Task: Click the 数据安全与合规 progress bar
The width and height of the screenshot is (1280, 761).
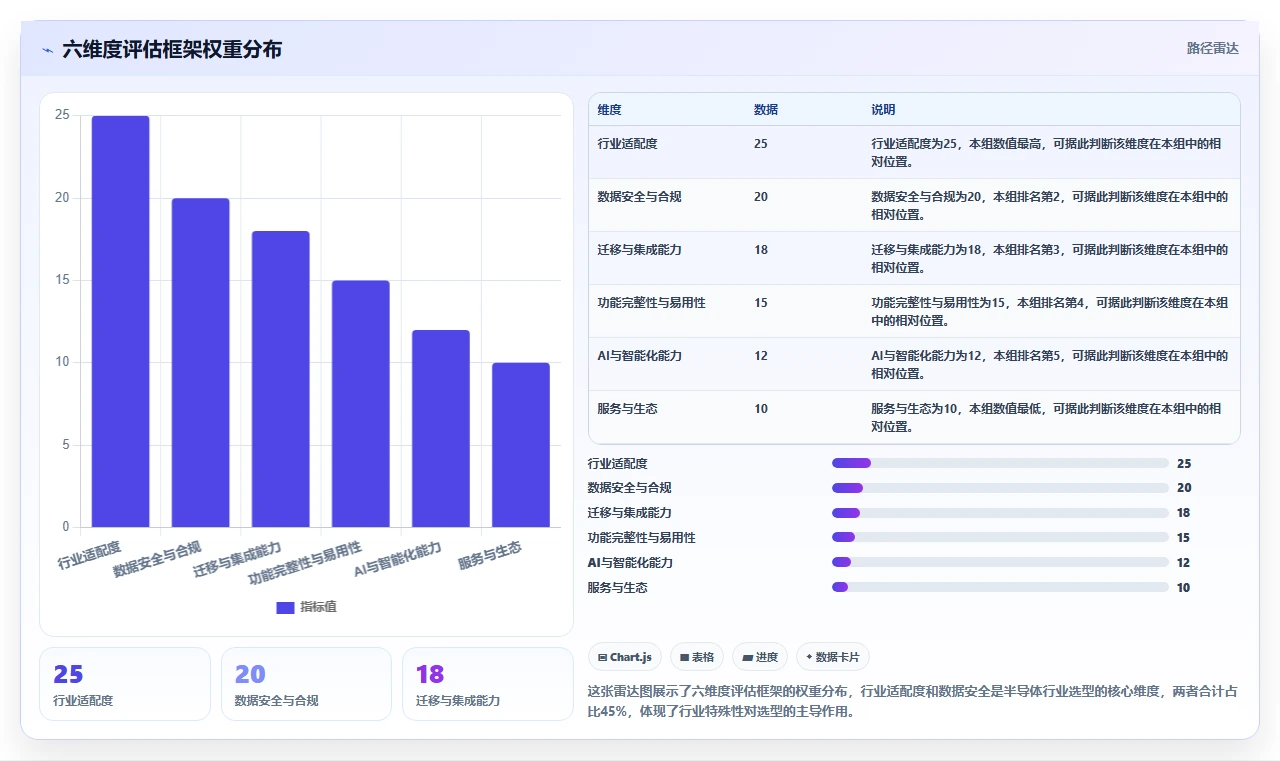Action: (x=1000, y=488)
